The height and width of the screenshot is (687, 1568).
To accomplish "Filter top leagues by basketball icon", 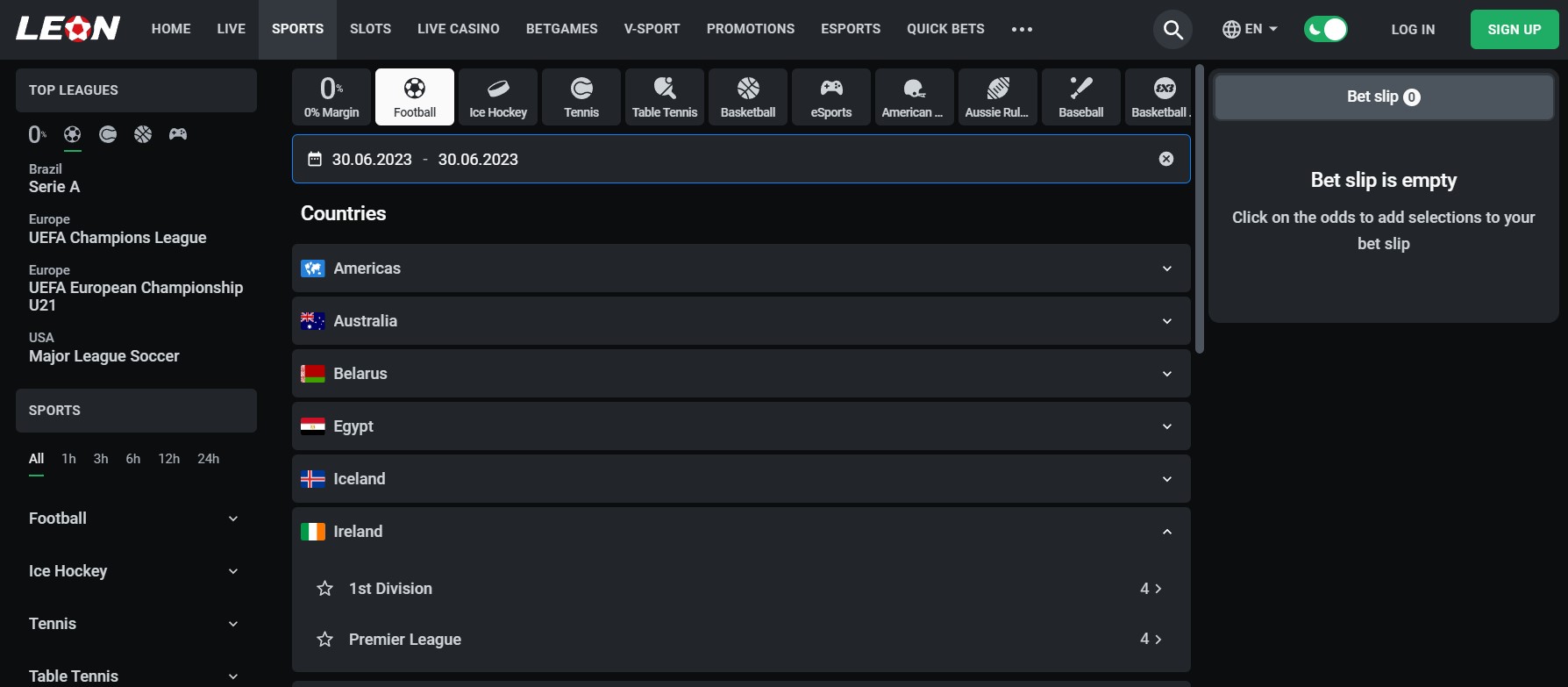I will 143,134.
